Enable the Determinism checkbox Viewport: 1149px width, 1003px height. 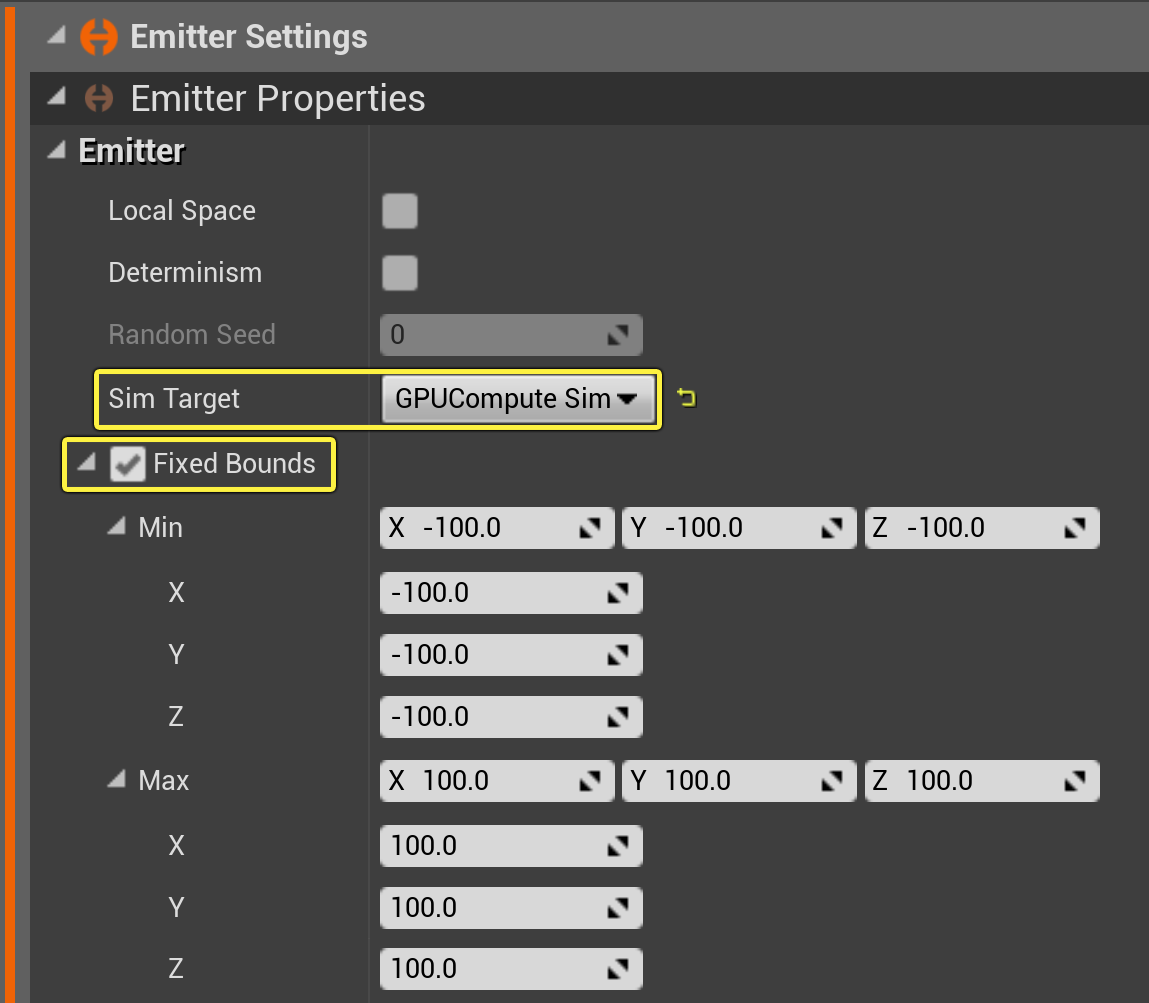400,273
